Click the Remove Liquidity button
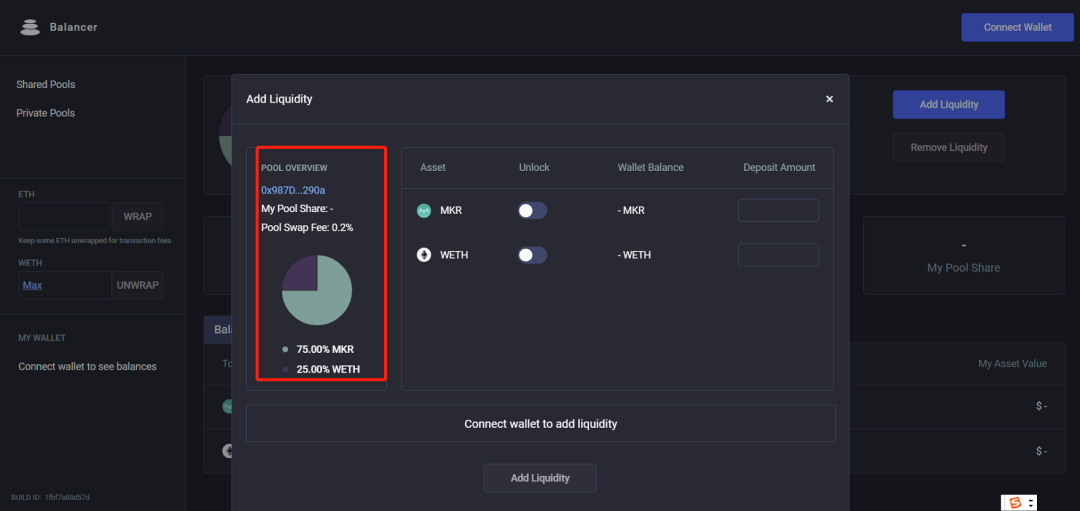 tap(948, 147)
